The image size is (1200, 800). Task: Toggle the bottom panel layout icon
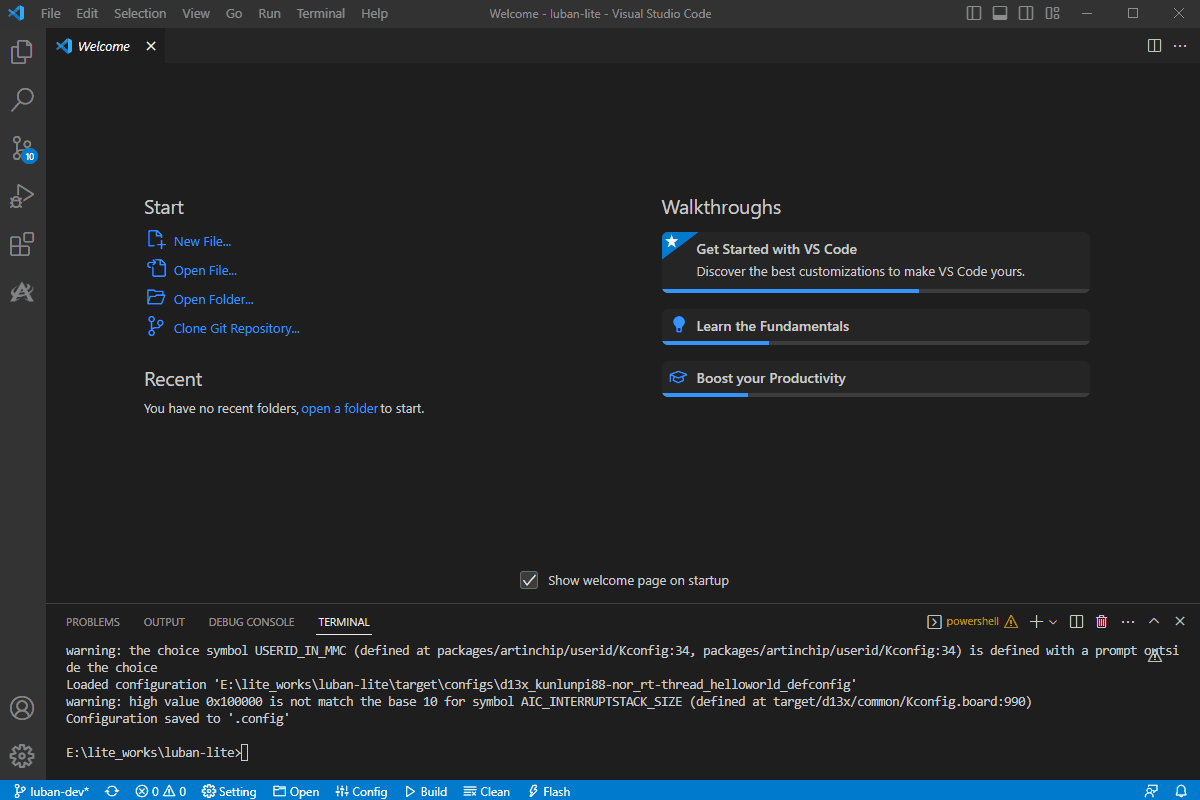tap(1000, 13)
